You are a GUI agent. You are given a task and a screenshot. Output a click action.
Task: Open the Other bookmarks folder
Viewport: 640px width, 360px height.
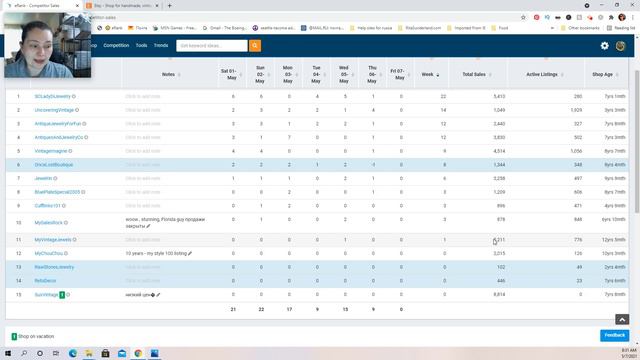point(580,28)
